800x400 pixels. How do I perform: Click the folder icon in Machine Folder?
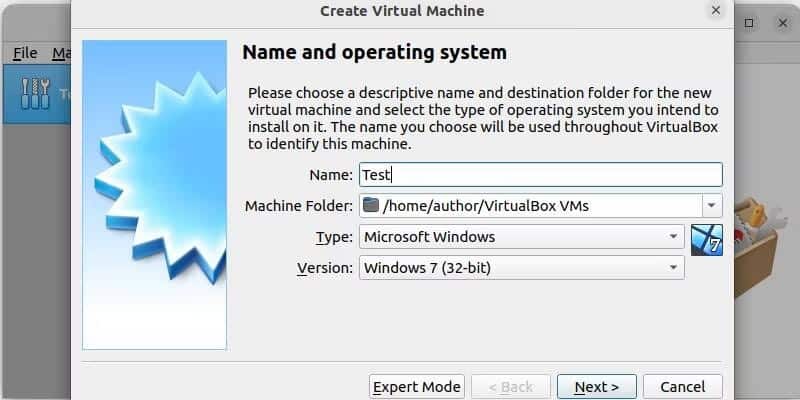click(x=371, y=205)
